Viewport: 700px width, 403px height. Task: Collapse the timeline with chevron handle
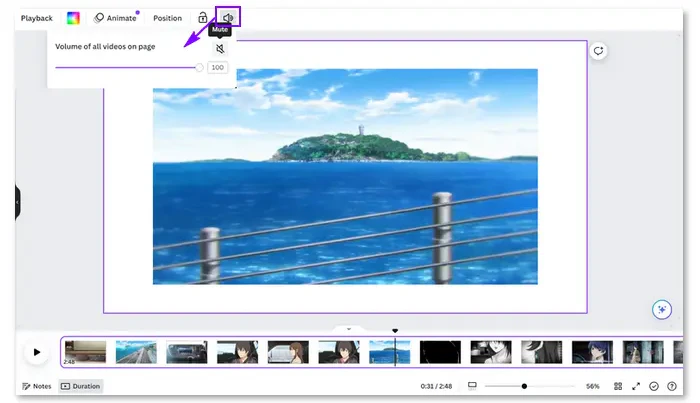349,329
